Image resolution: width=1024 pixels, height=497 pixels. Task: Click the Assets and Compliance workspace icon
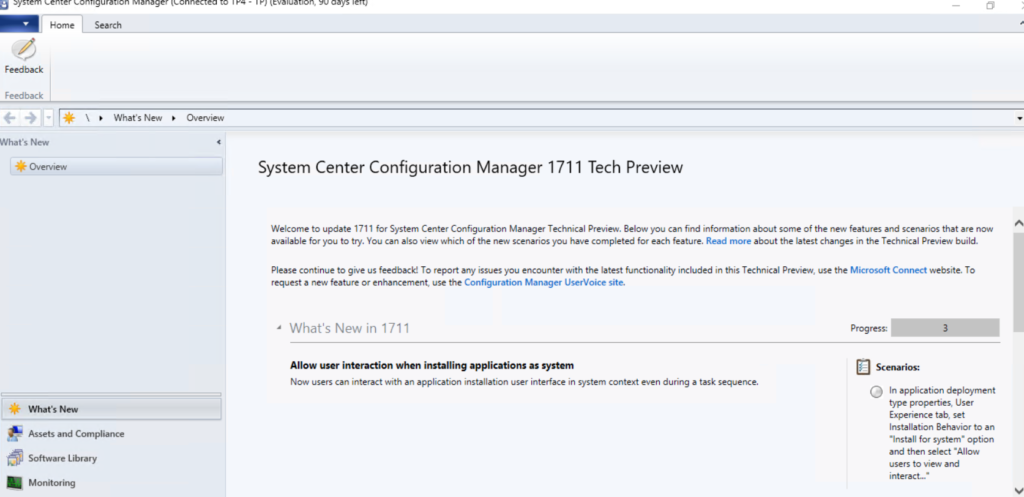(x=14, y=434)
